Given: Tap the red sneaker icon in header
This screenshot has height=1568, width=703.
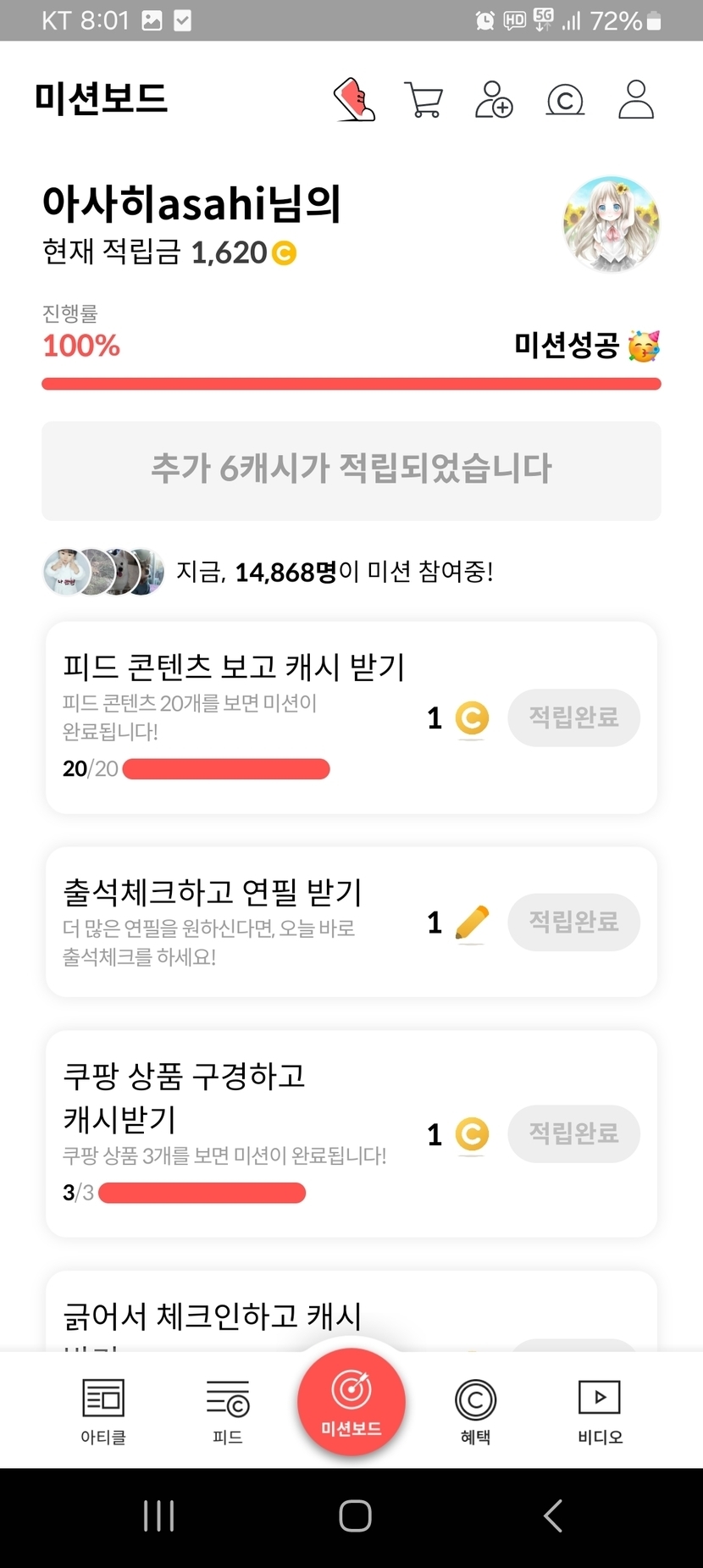Looking at the screenshot, I should tap(354, 100).
